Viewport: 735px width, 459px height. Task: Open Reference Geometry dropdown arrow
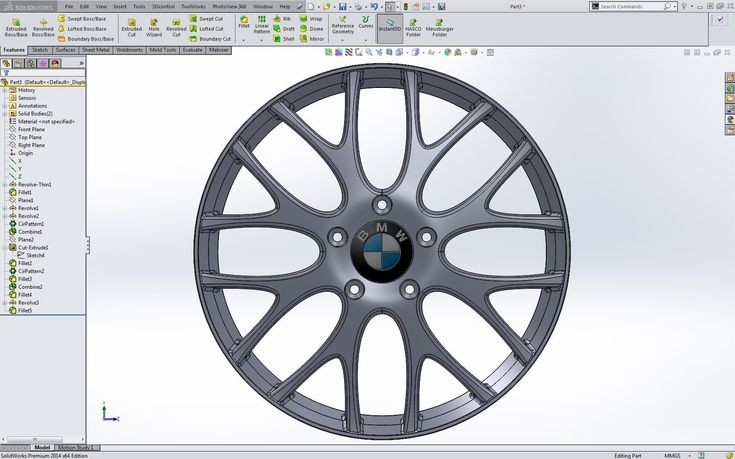coord(343,40)
